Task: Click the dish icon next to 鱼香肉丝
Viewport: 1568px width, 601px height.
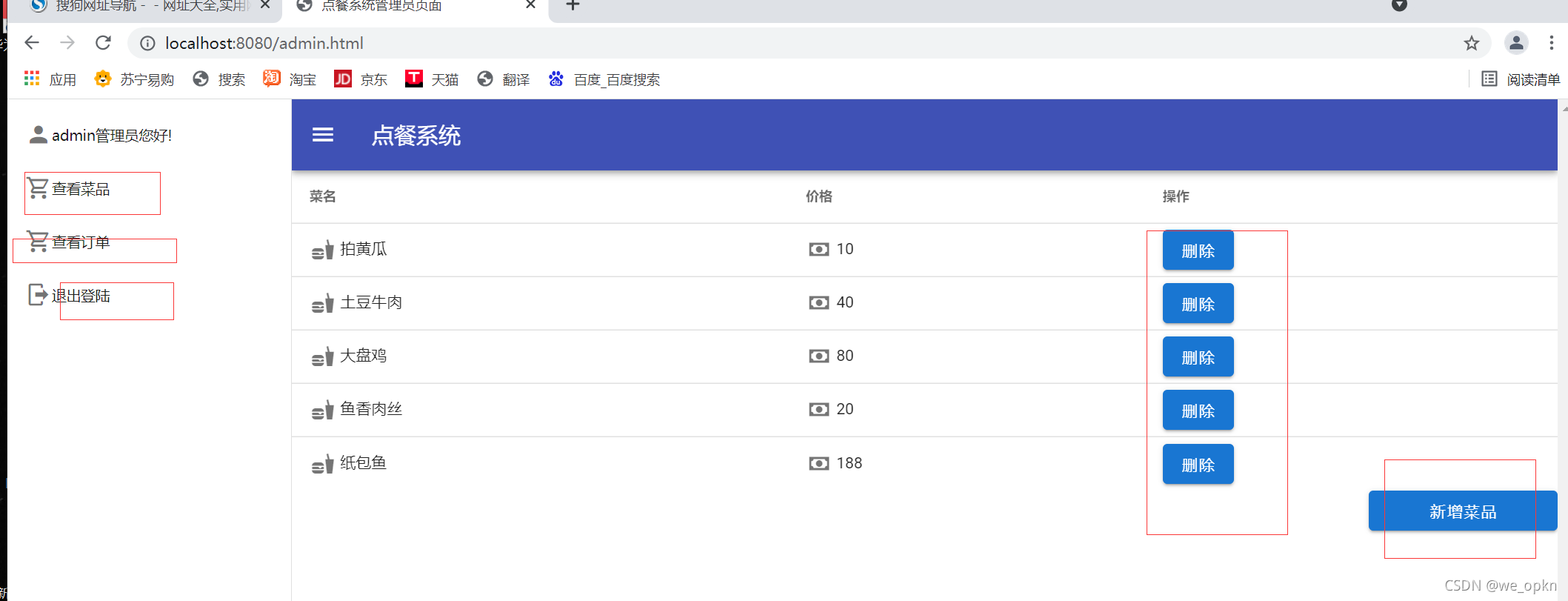Action: 323,410
